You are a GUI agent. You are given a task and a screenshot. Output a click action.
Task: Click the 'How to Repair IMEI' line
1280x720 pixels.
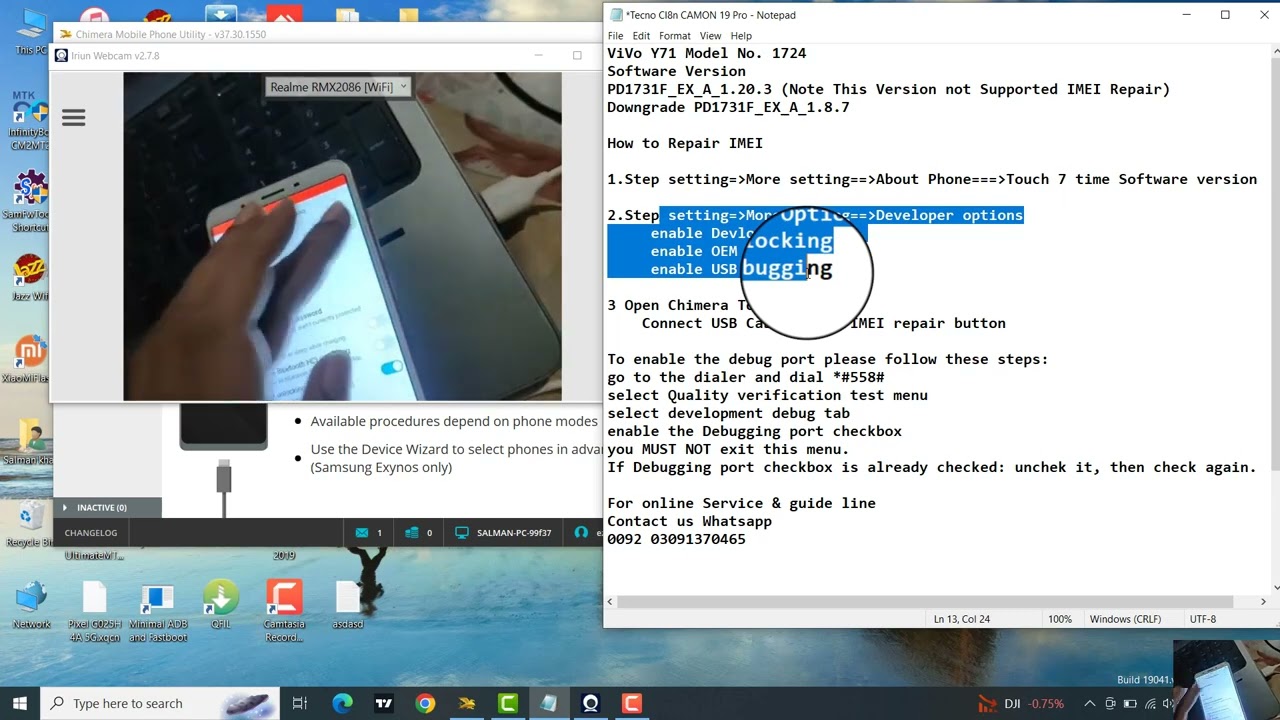tap(685, 143)
